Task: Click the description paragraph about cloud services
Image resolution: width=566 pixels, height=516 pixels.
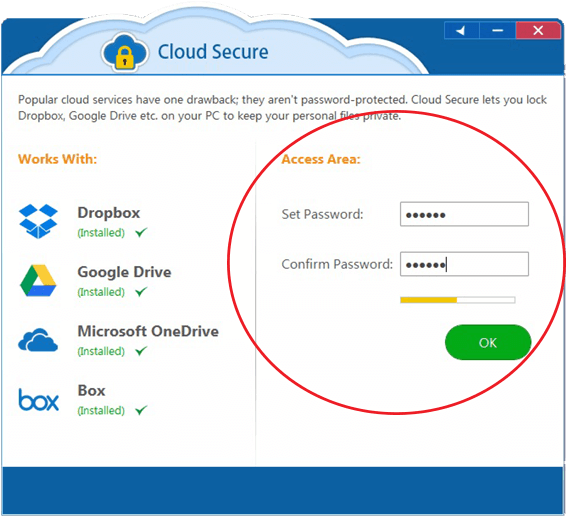Action: (x=282, y=108)
